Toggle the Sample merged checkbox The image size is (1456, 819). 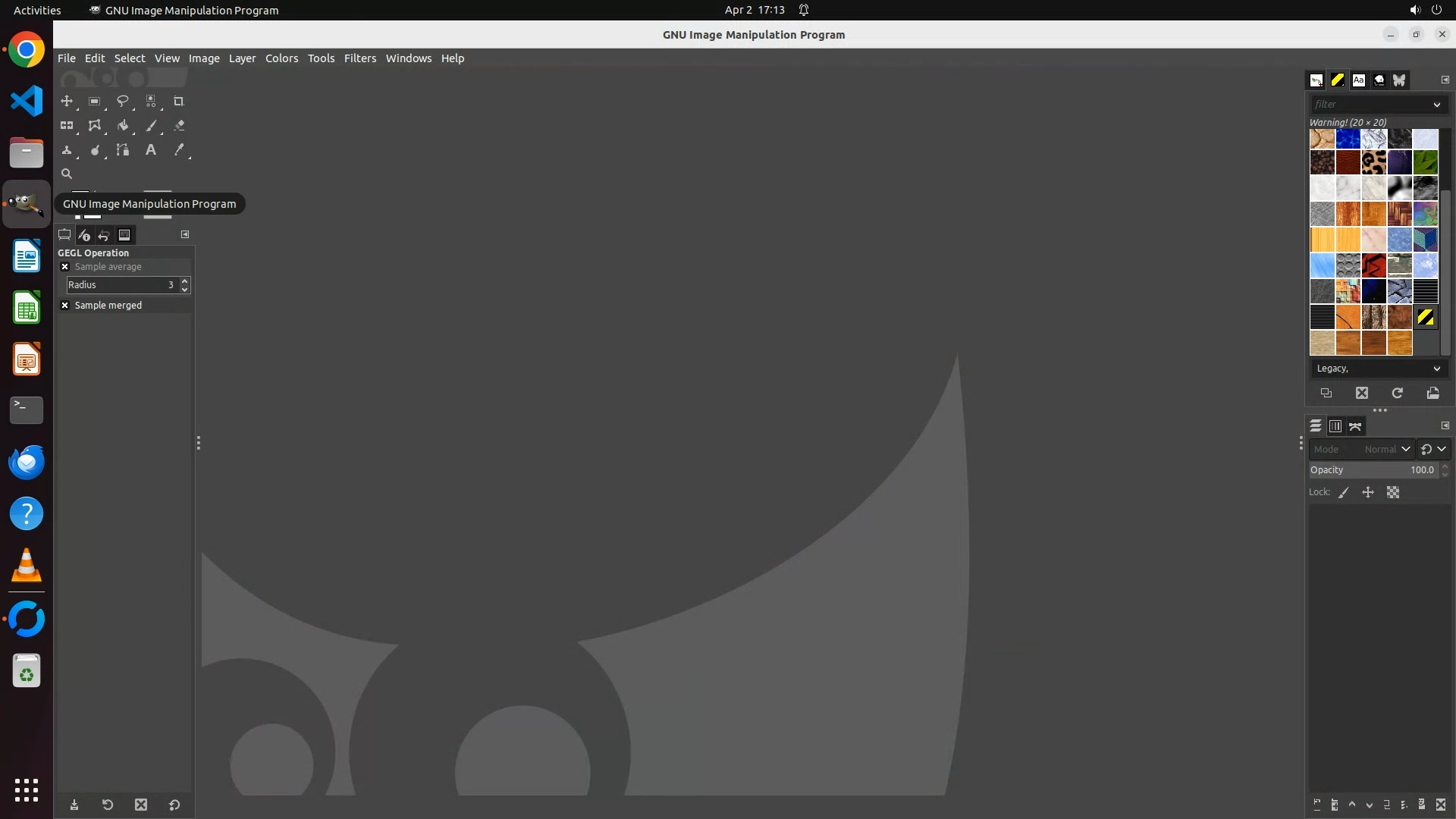65,305
